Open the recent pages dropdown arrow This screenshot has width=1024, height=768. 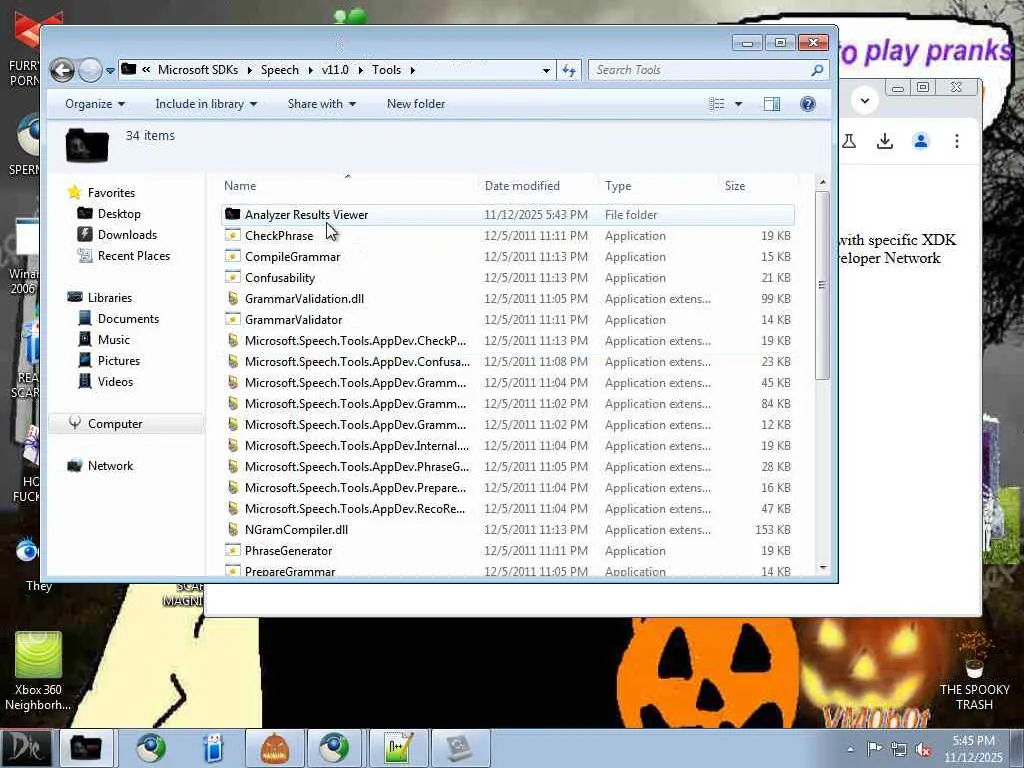pos(110,71)
